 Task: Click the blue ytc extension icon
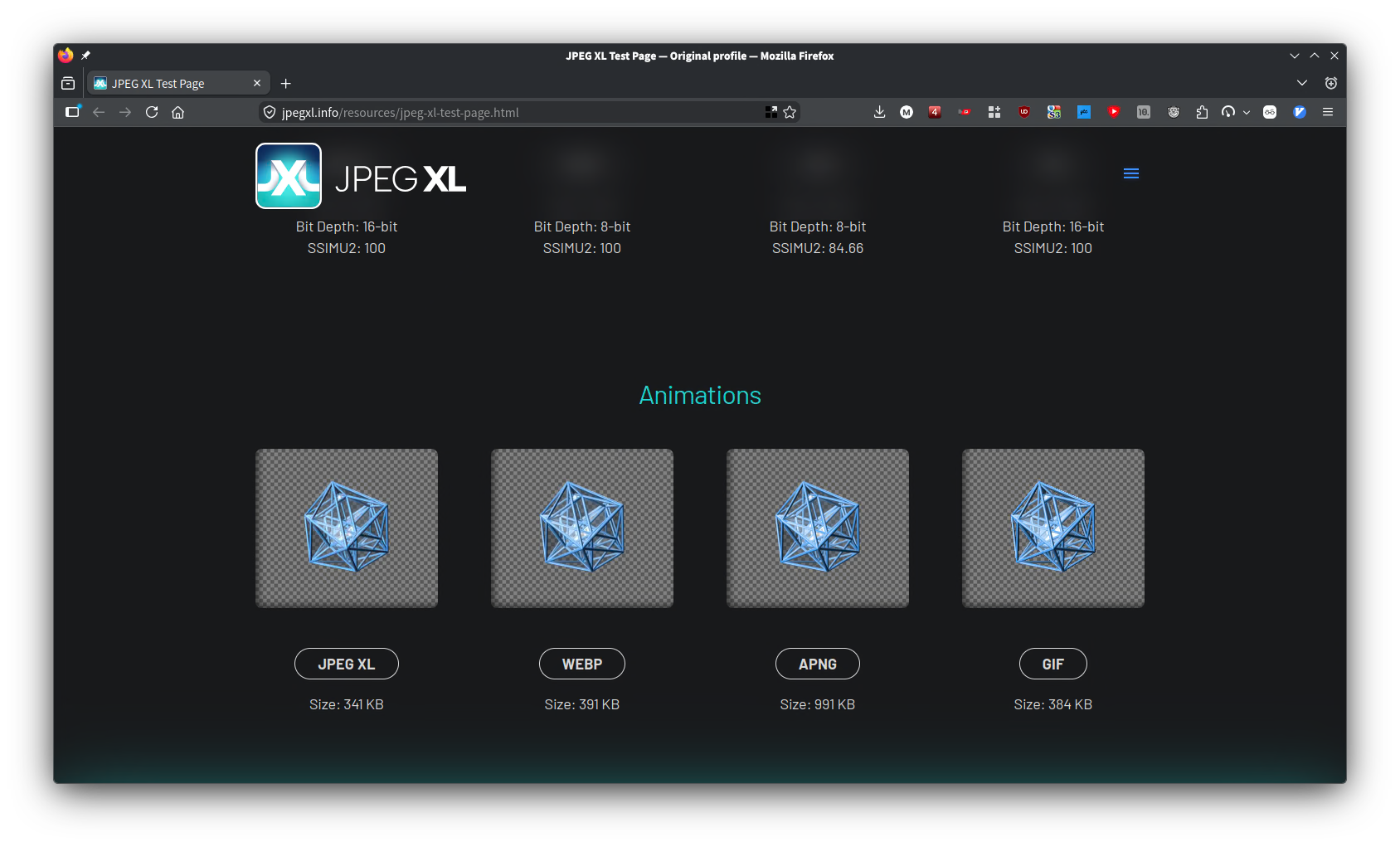pos(1084,112)
